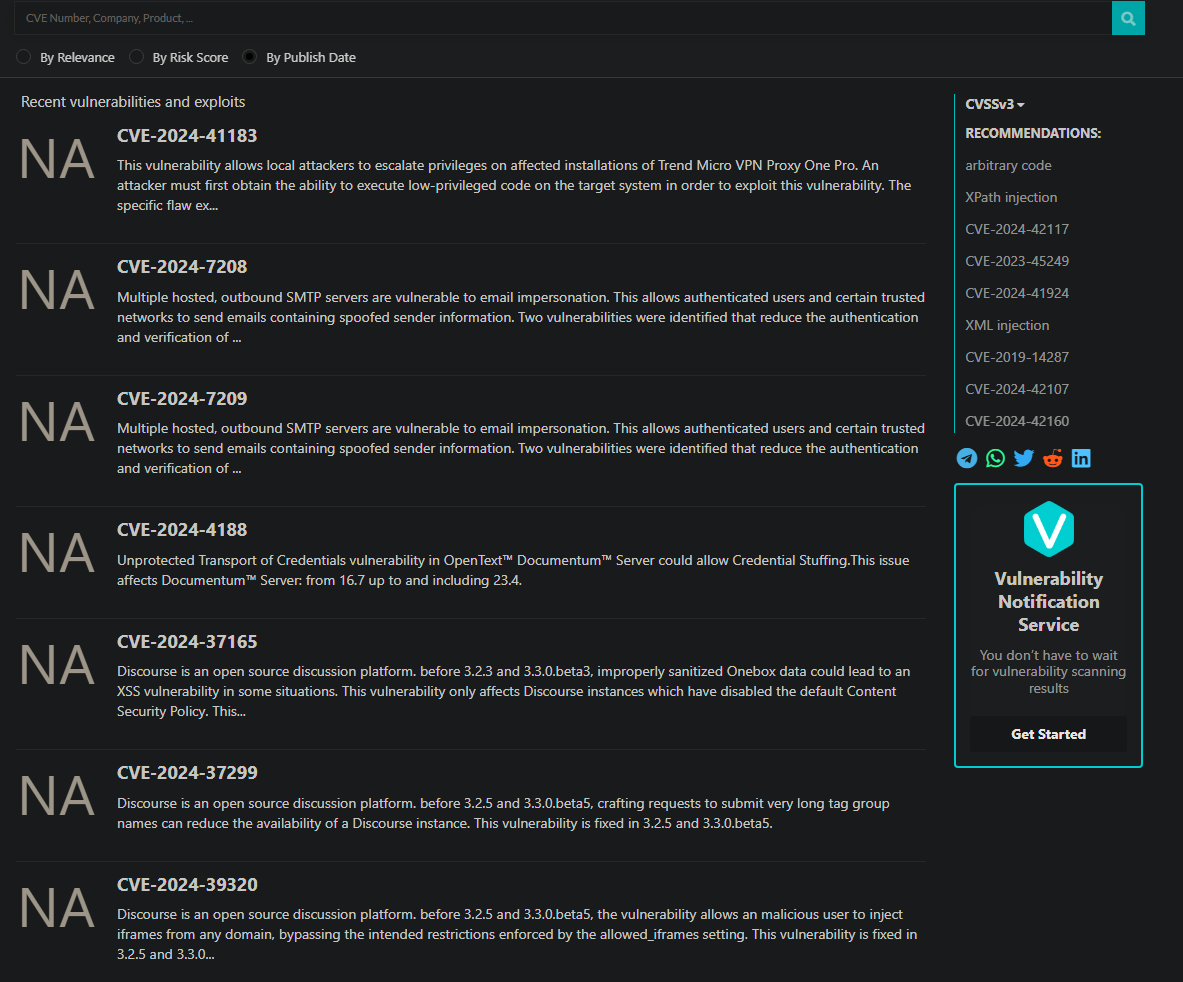Open CVE-2024-39320 Discourse vulnerability title
The height and width of the screenshot is (982, 1183).
(x=187, y=885)
